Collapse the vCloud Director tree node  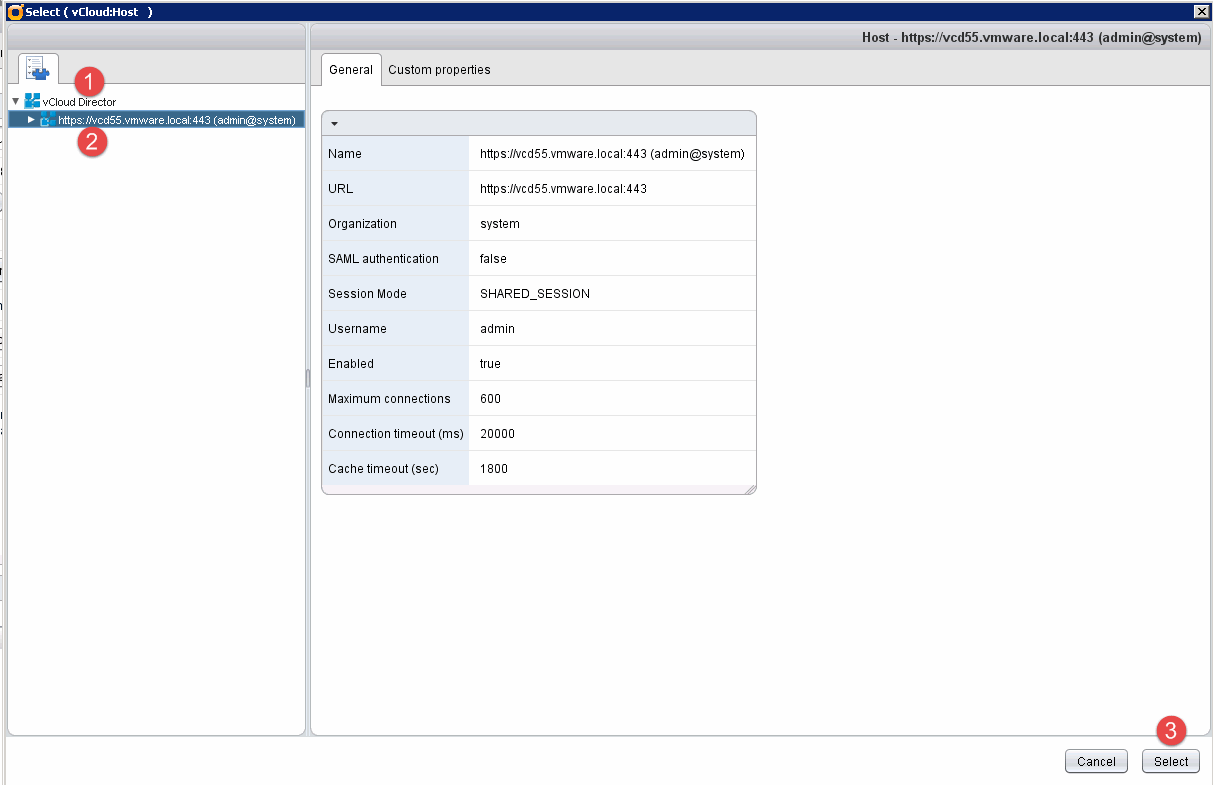15,102
